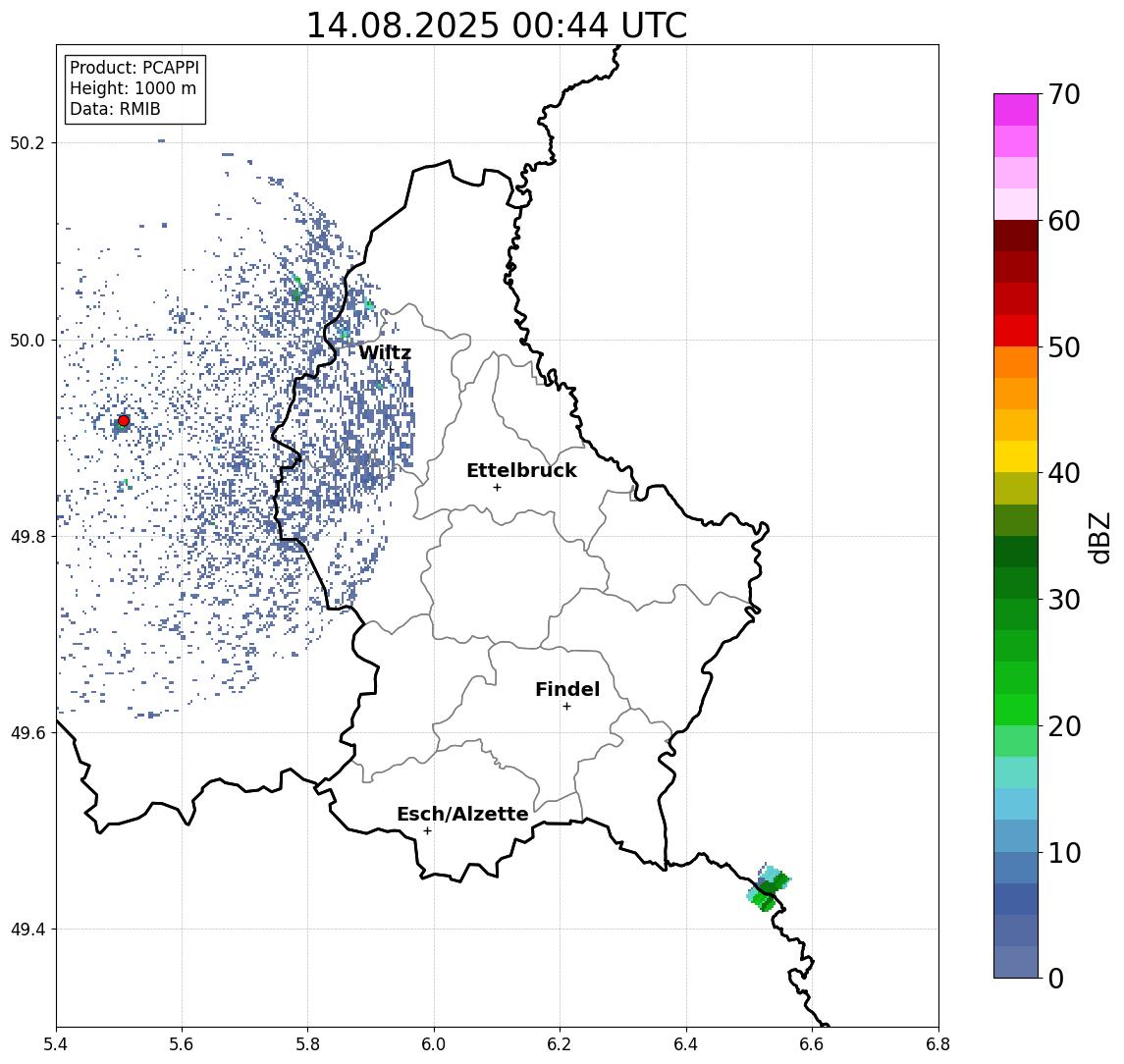Click the 'Data: RMIB' text

coord(115,109)
